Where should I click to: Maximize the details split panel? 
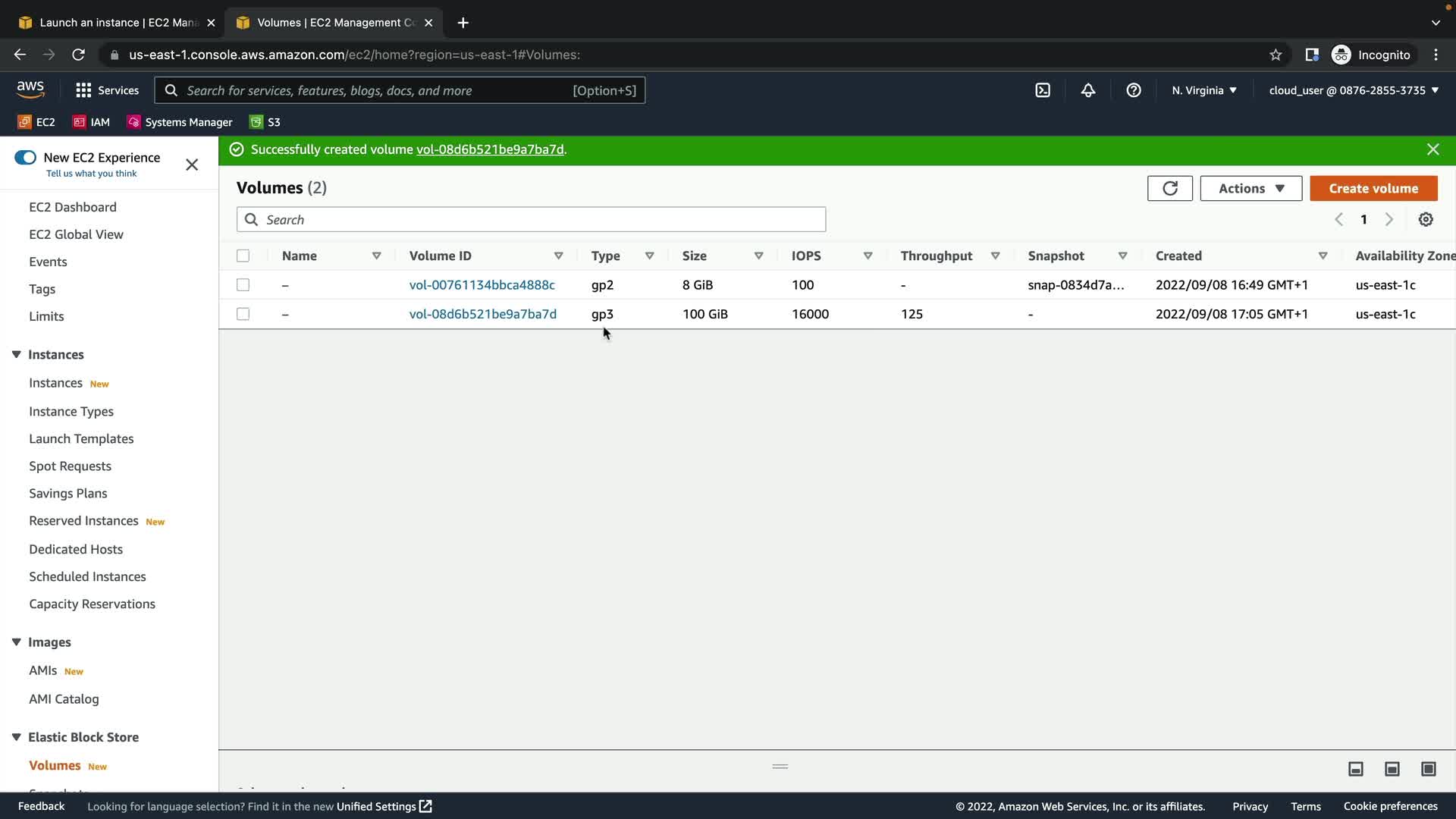coord(1428,769)
